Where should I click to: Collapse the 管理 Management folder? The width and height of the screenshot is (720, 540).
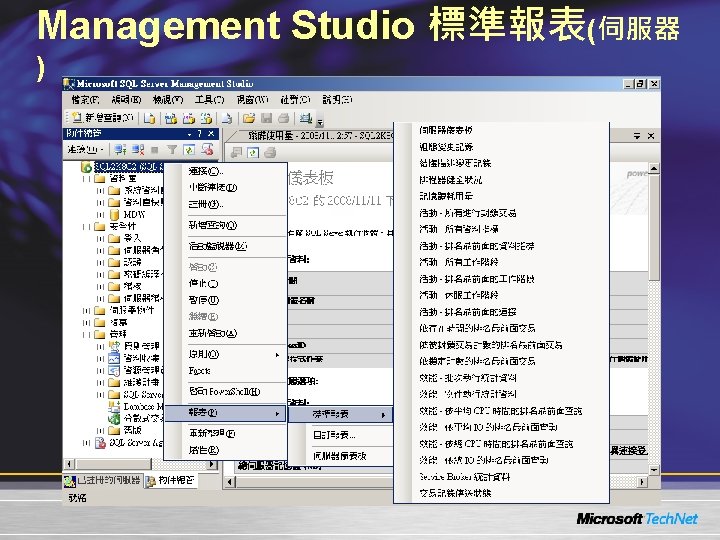[86, 334]
